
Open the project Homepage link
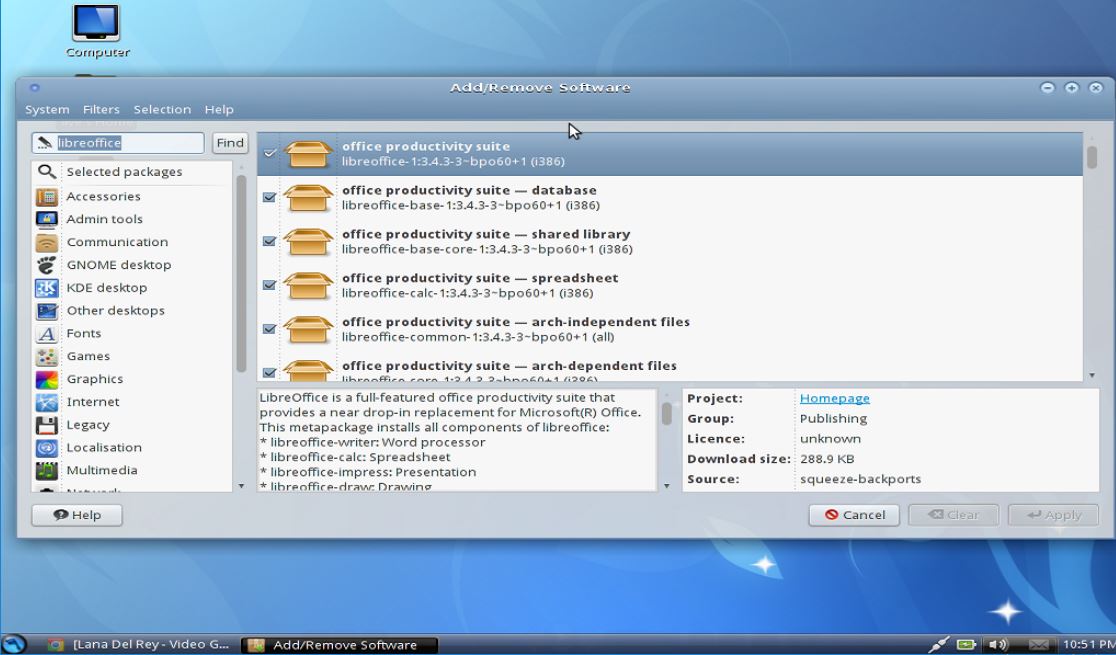point(834,398)
